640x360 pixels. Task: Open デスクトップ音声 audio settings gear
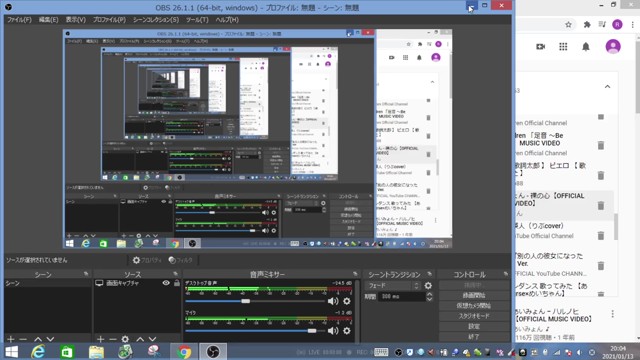(x=347, y=301)
